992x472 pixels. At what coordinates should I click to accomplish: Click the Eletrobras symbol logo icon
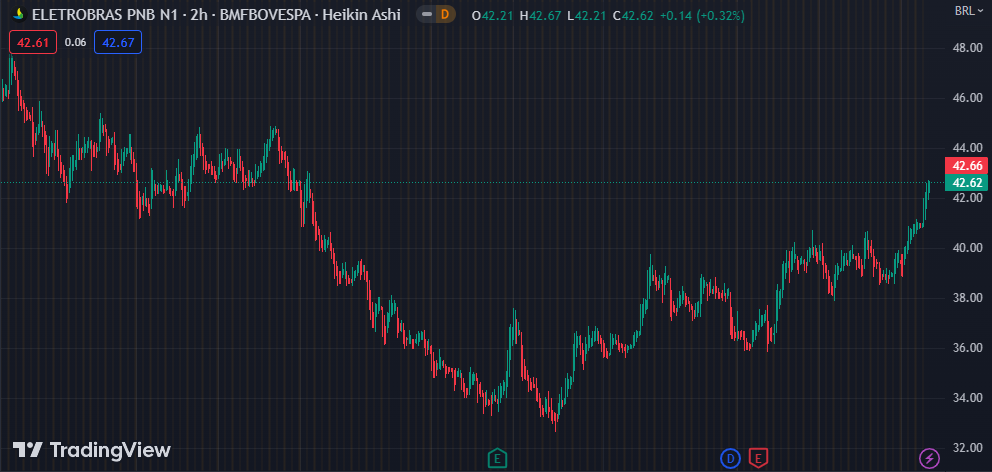coord(20,14)
